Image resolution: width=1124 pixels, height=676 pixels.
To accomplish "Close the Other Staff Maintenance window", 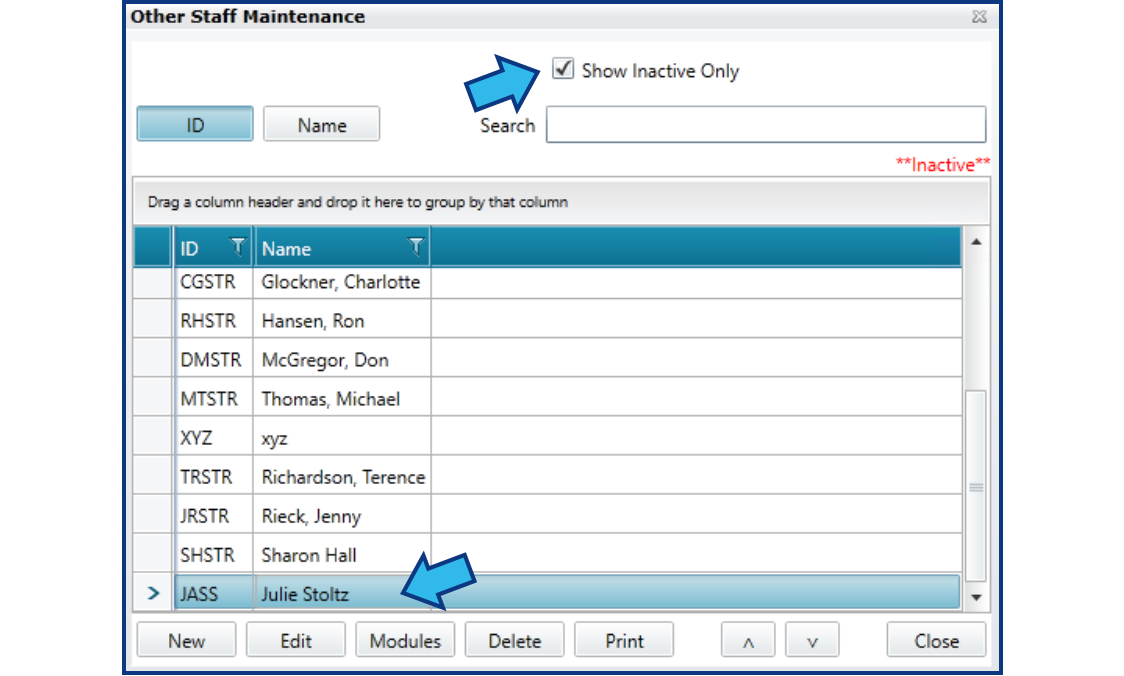I will 978,16.
